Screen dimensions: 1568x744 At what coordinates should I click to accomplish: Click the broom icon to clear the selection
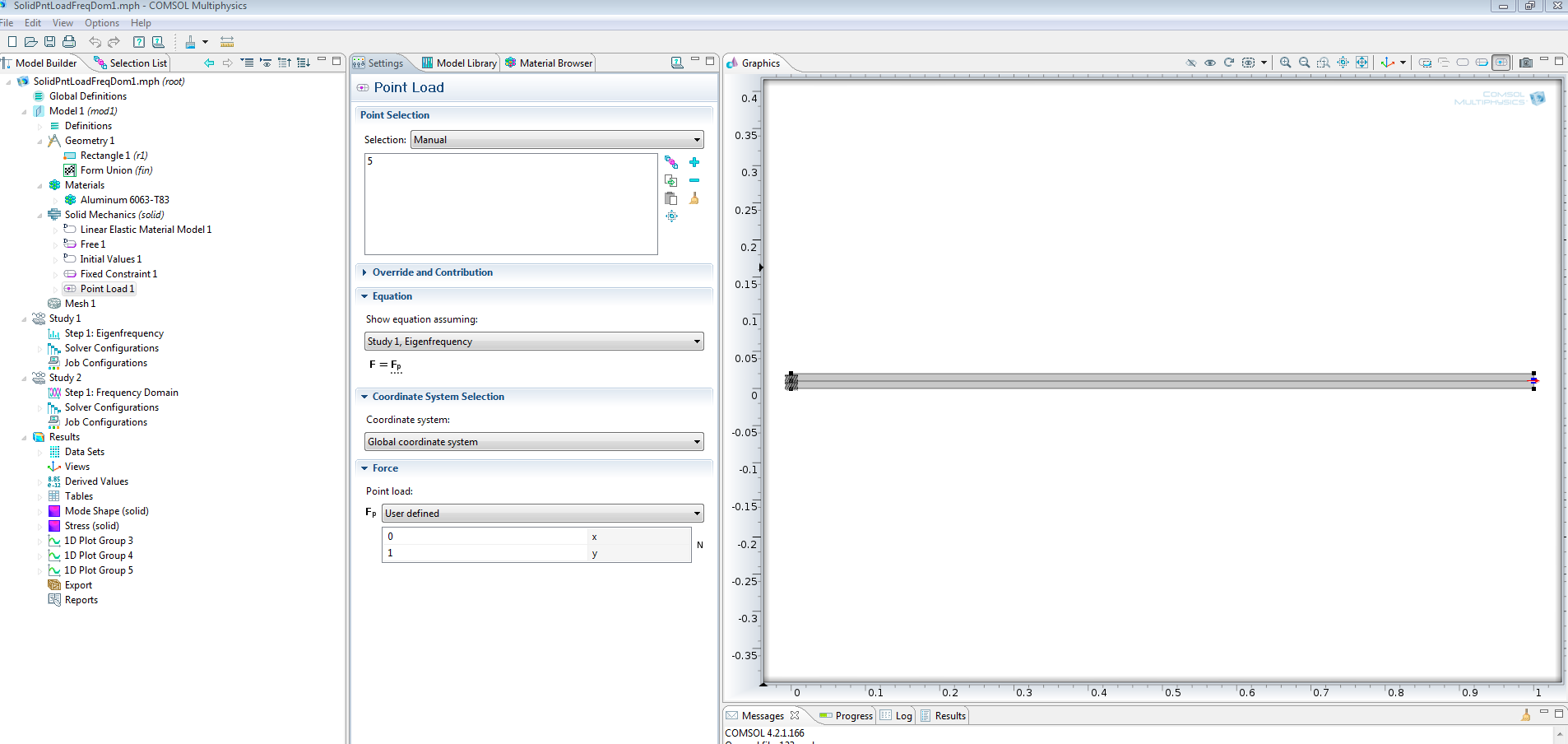694,198
